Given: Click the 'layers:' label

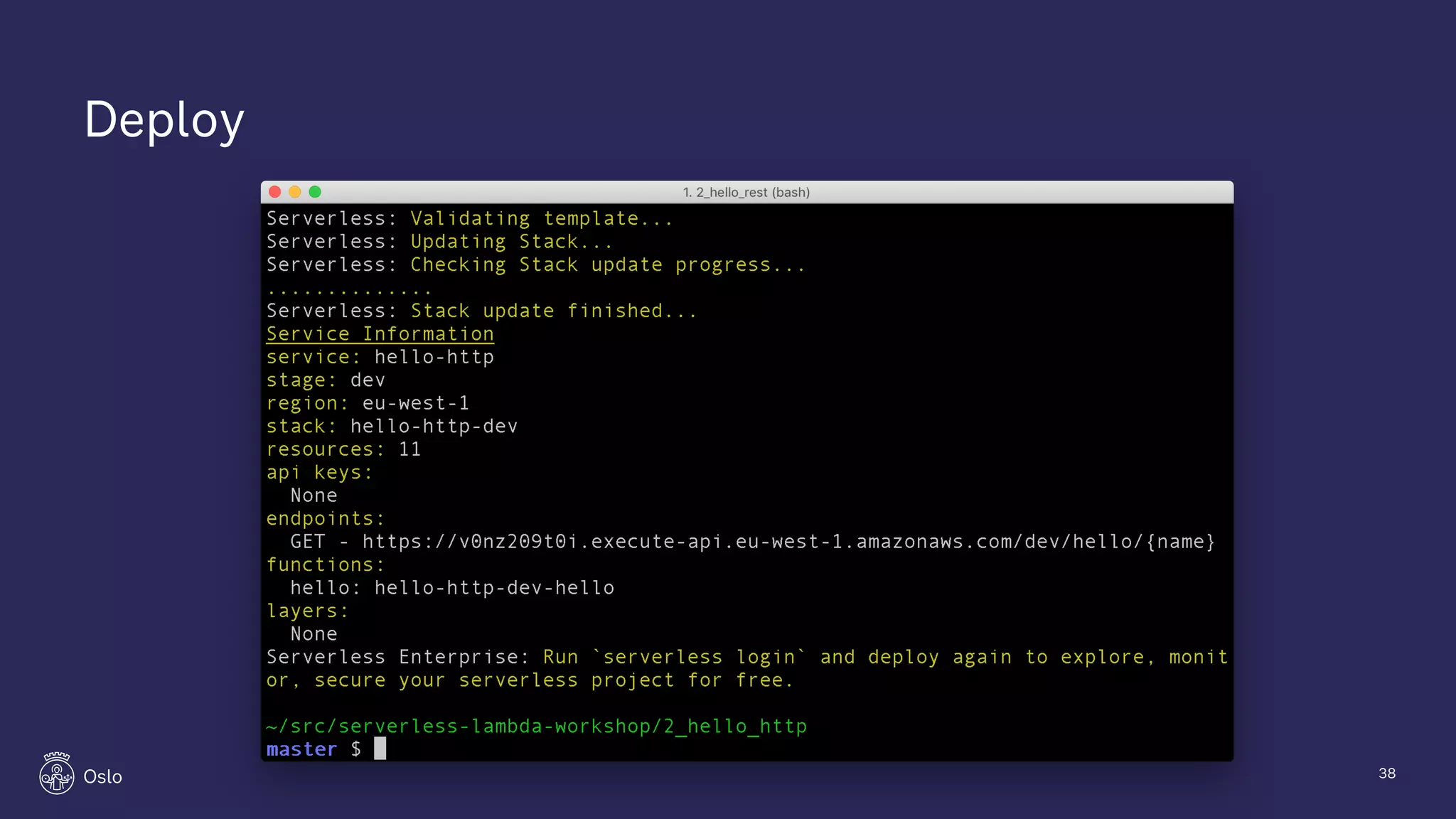Looking at the screenshot, I should point(307,611).
